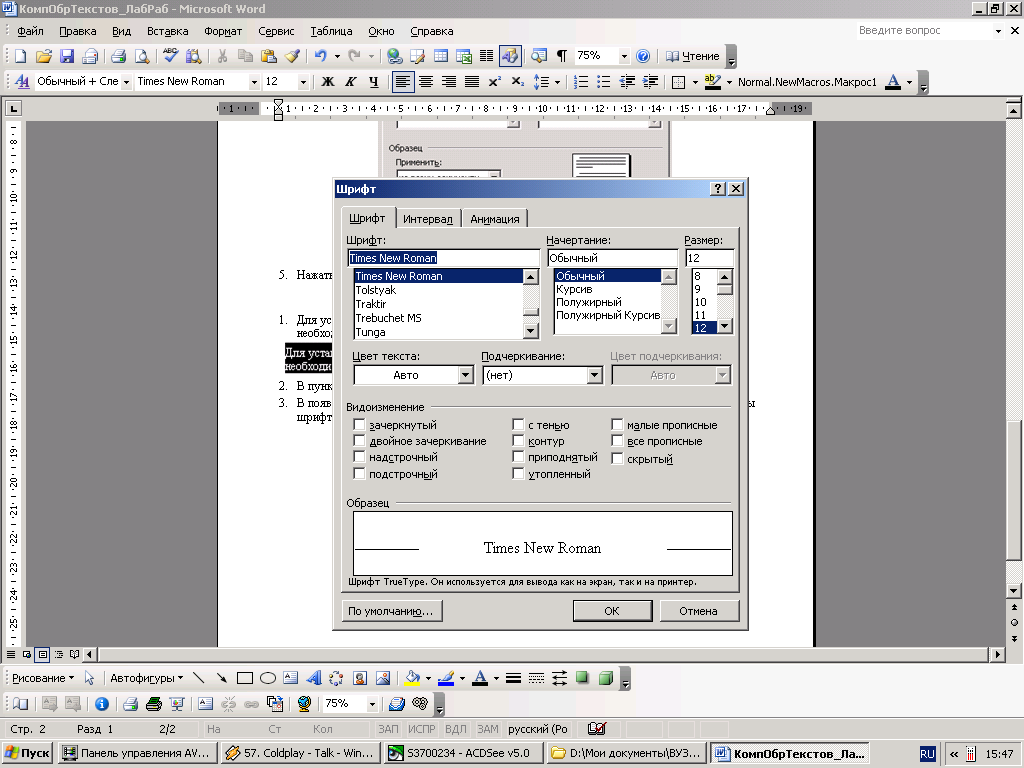Click the Numbered list icon
Screen dimensions: 1024x768
click(580, 82)
